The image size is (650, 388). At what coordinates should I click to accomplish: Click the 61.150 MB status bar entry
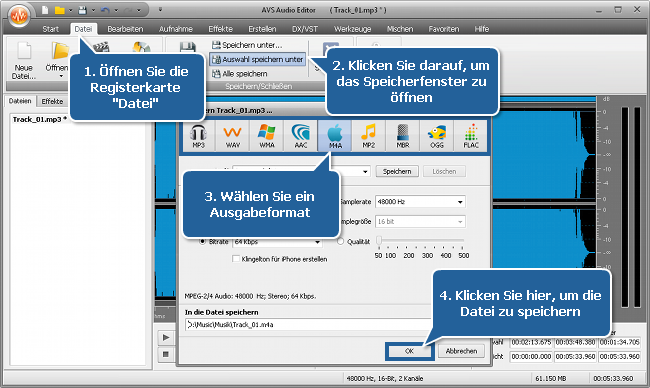(x=551, y=378)
